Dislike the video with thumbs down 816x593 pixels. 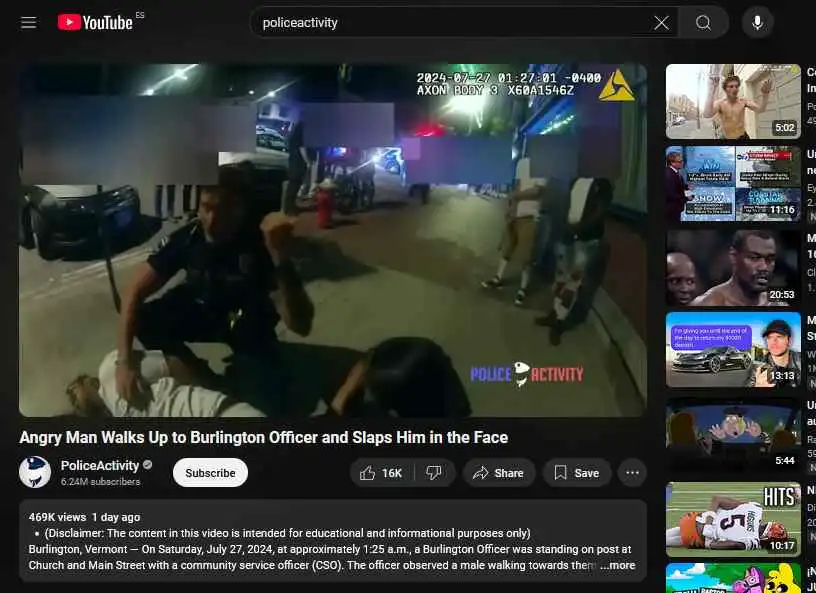coord(434,473)
